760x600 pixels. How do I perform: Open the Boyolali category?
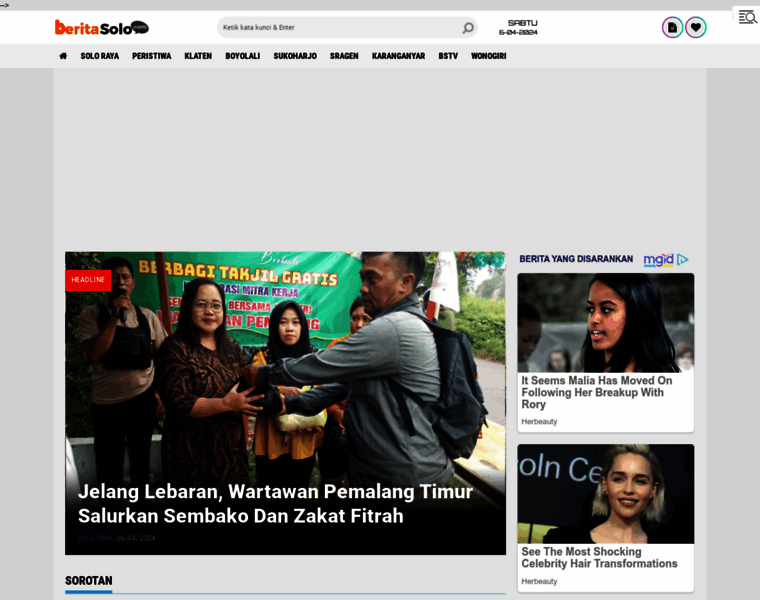[x=243, y=56]
